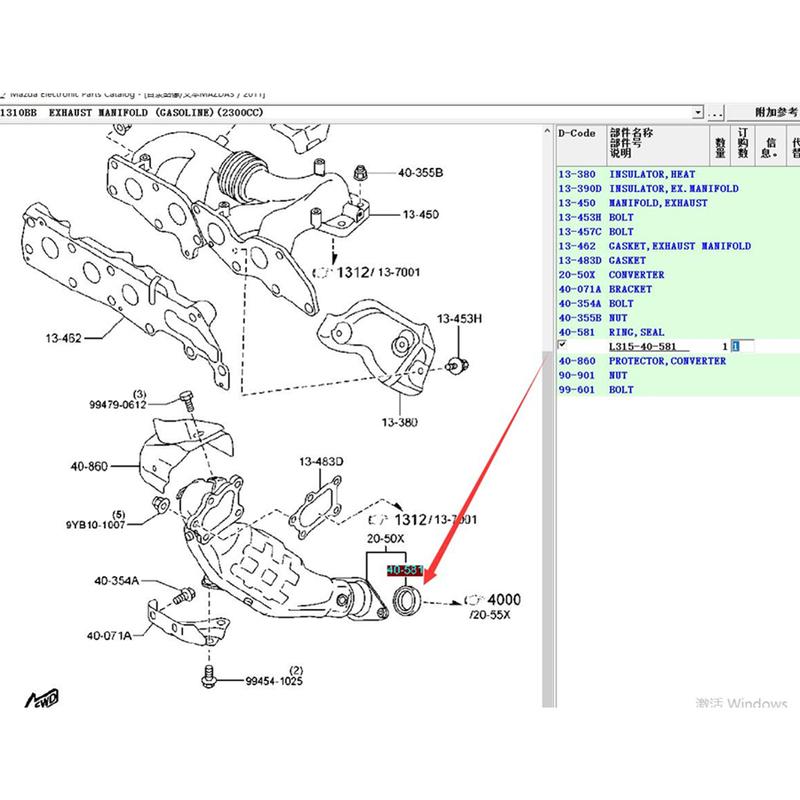This screenshot has width=800, height=800.
Task: Open the 1310BB exhaust manifold section dropdown
Action: pyautogui.click(x=697, y=112)
